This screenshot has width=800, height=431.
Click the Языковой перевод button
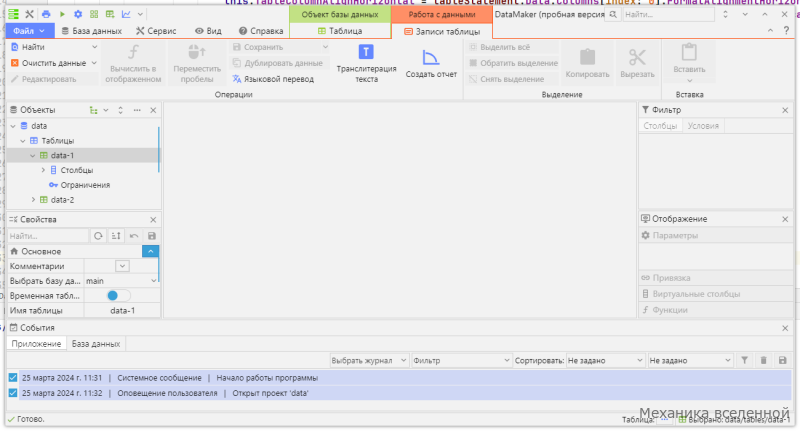(x=273, y=79)
